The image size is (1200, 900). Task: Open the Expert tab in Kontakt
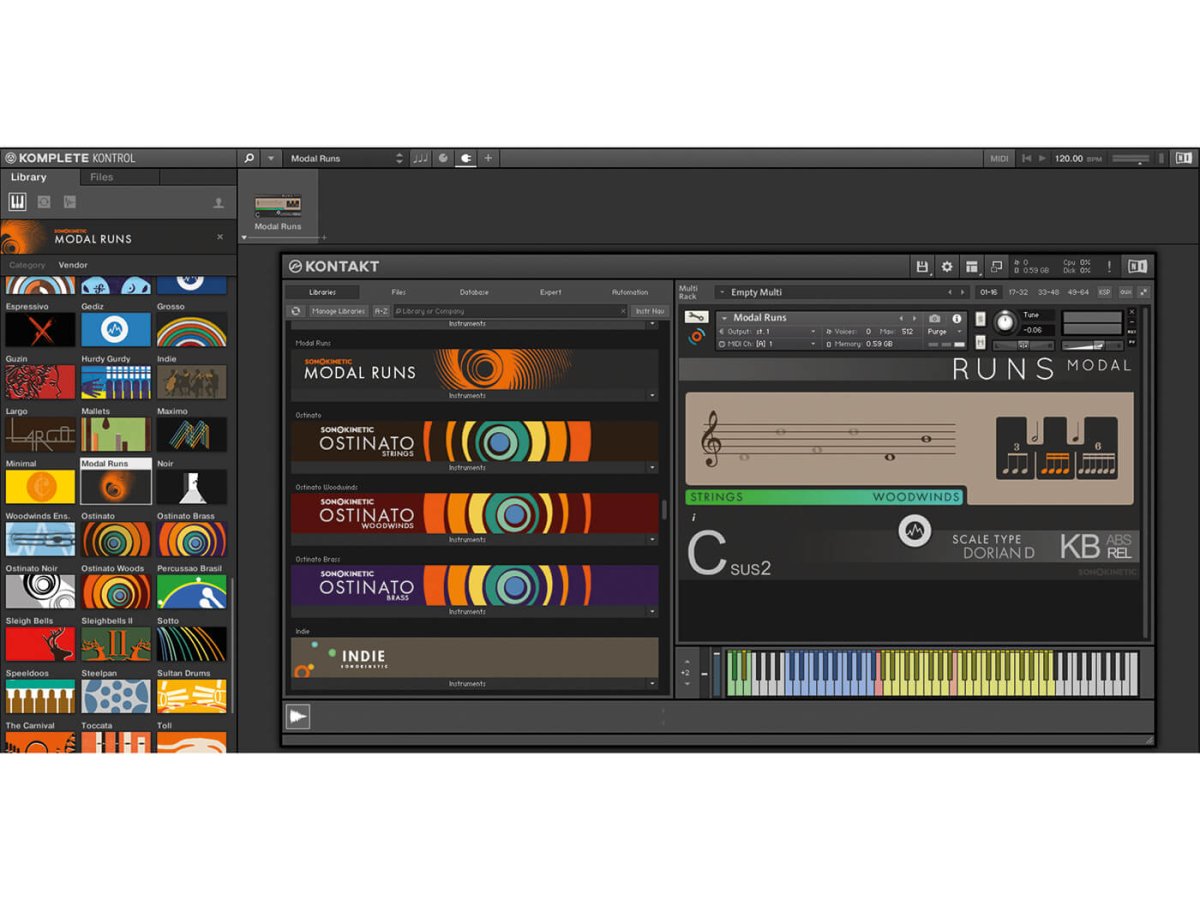click(551, 292)
